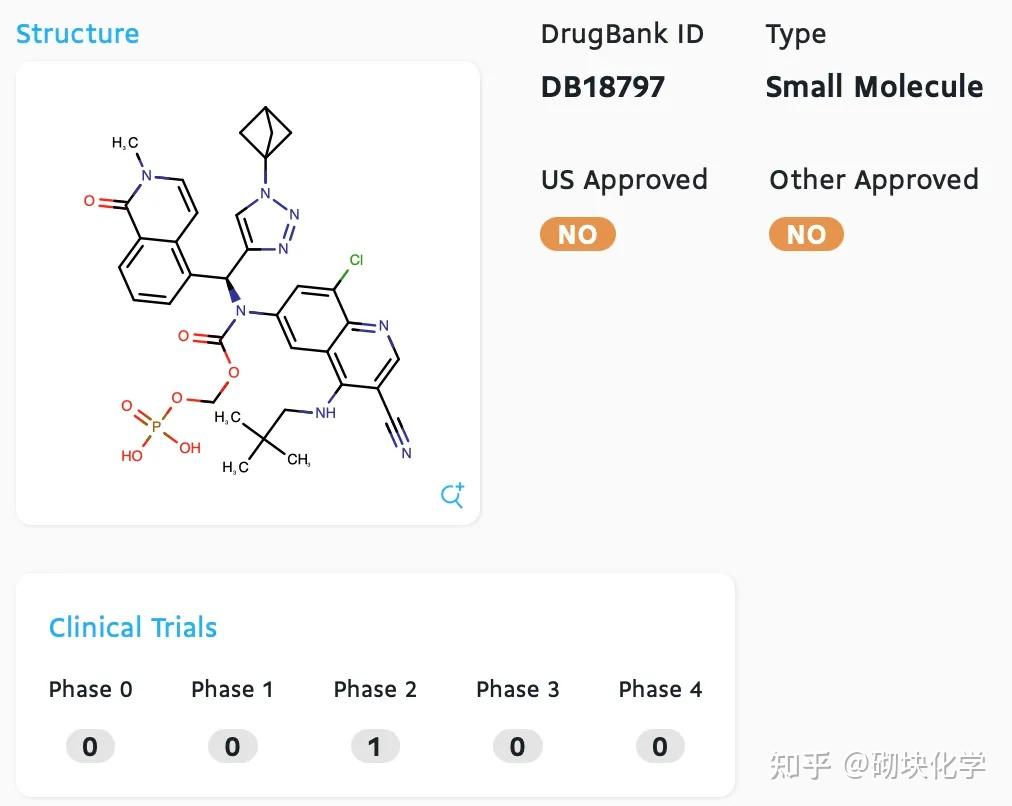Click the US Approved label
Viewport: 1012px width, 806px height.
point(624,180)
